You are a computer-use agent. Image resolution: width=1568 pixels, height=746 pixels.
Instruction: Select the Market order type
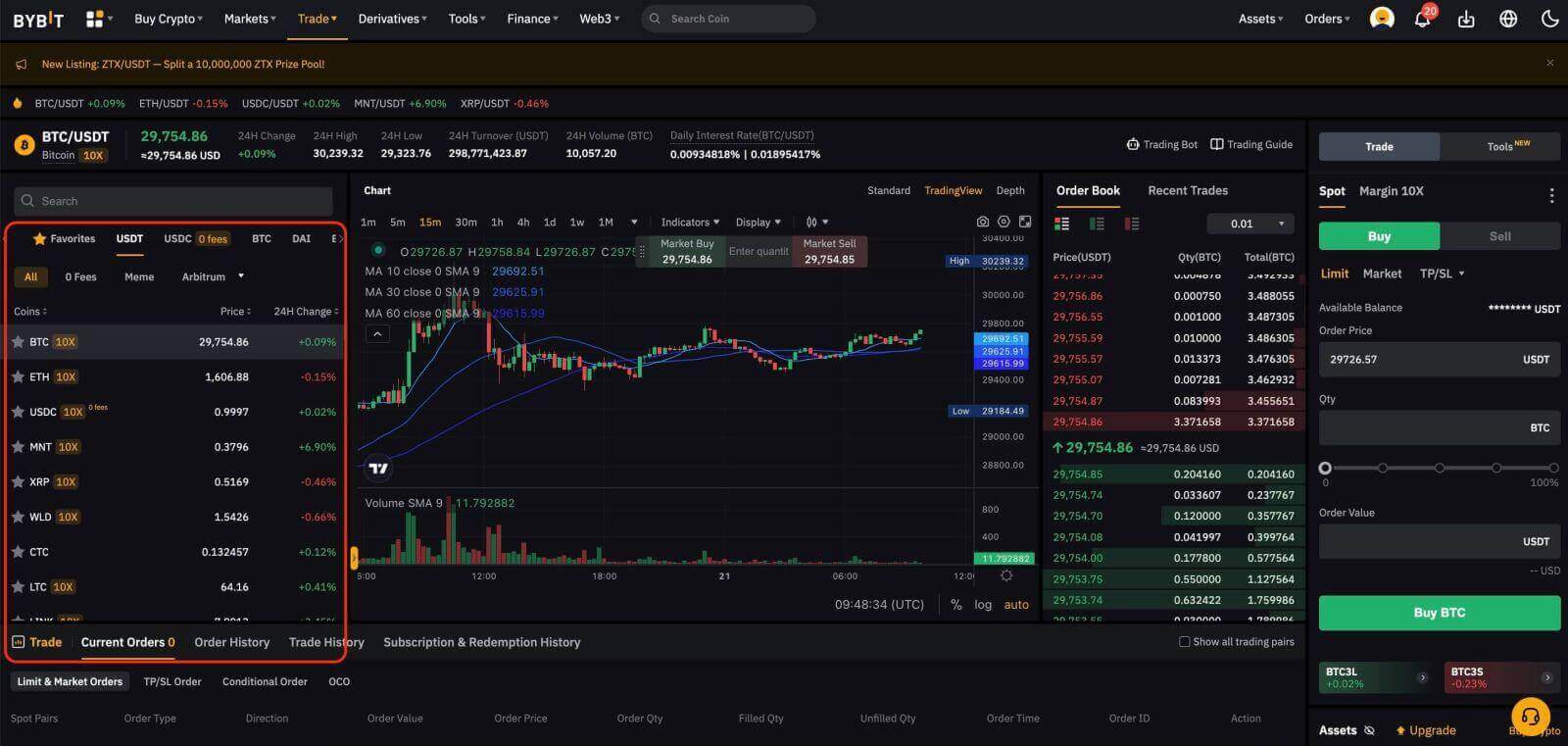(x=1382, y=274)
